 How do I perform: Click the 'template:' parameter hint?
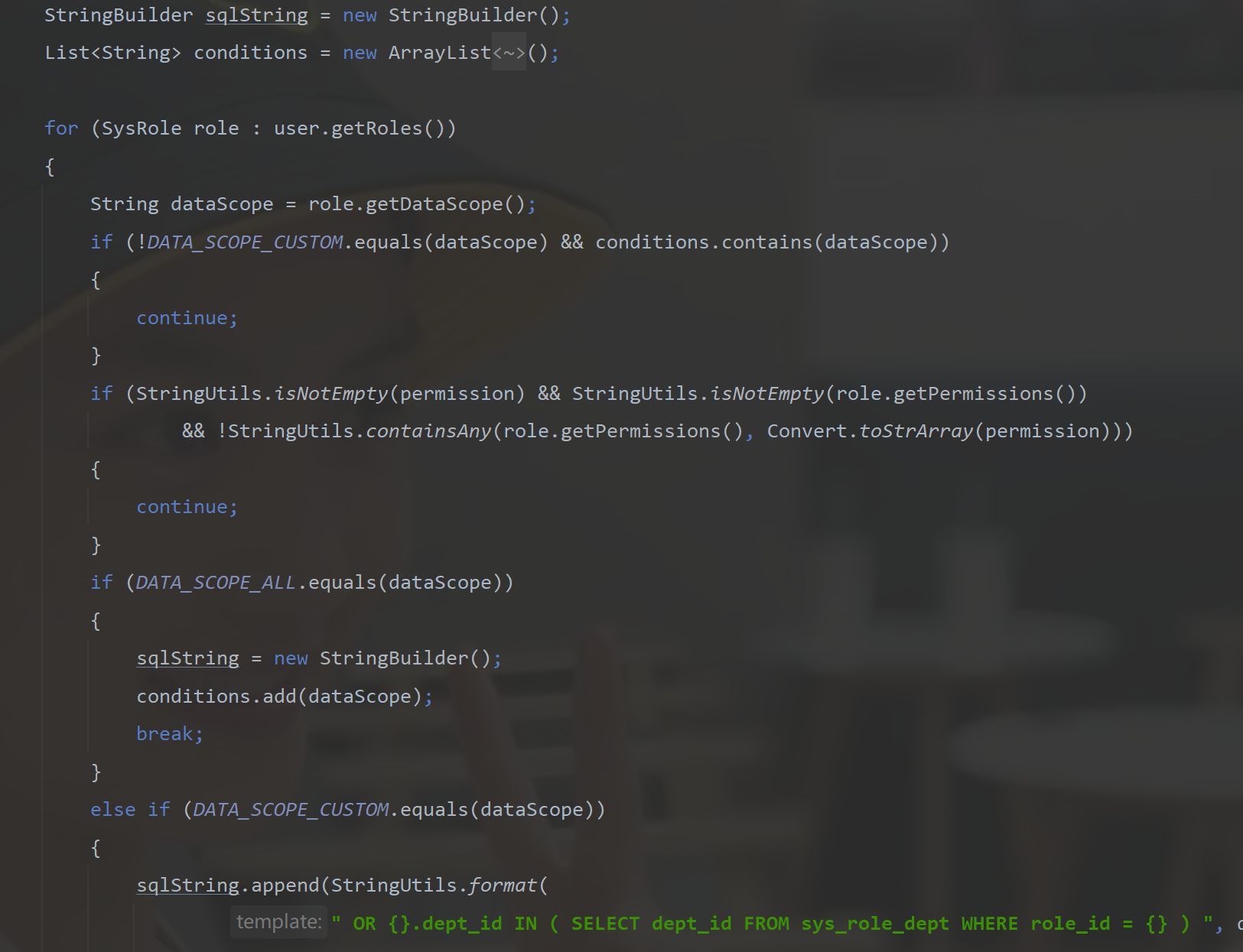click(x=279, y=922)
